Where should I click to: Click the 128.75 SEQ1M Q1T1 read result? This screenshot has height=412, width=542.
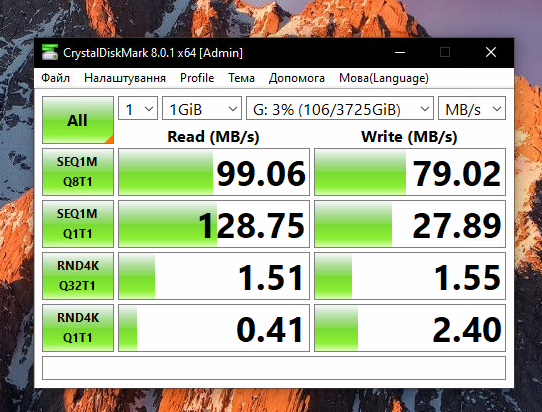214,224
